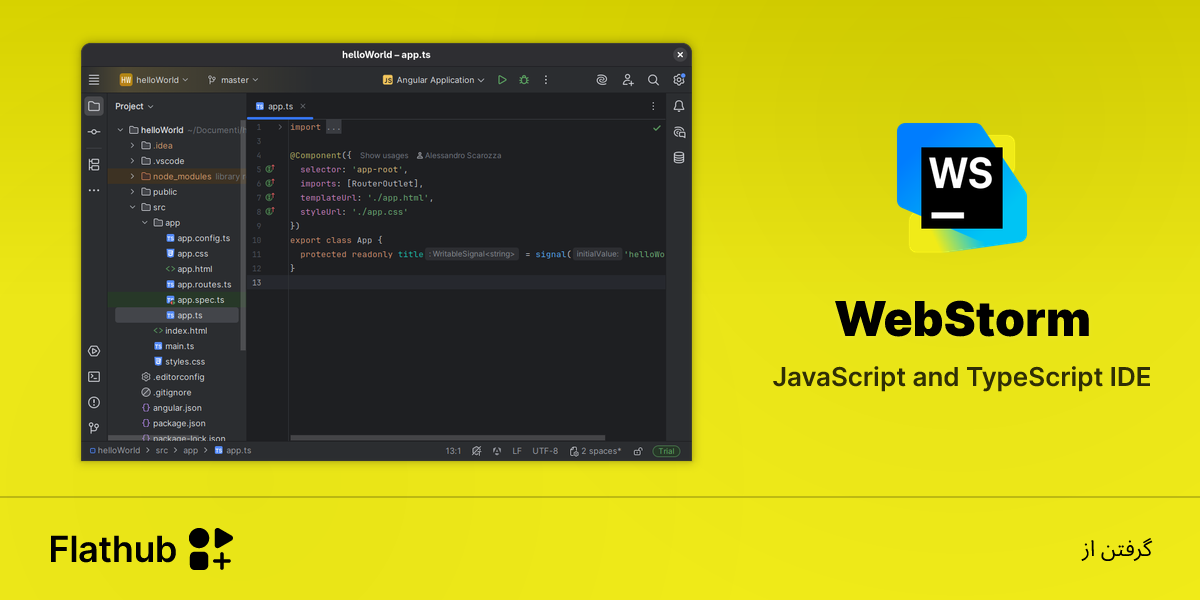Open the Structure tool window icon
Image resolution: width=1200 pixels, height=600 pixels.
point(94,164)
